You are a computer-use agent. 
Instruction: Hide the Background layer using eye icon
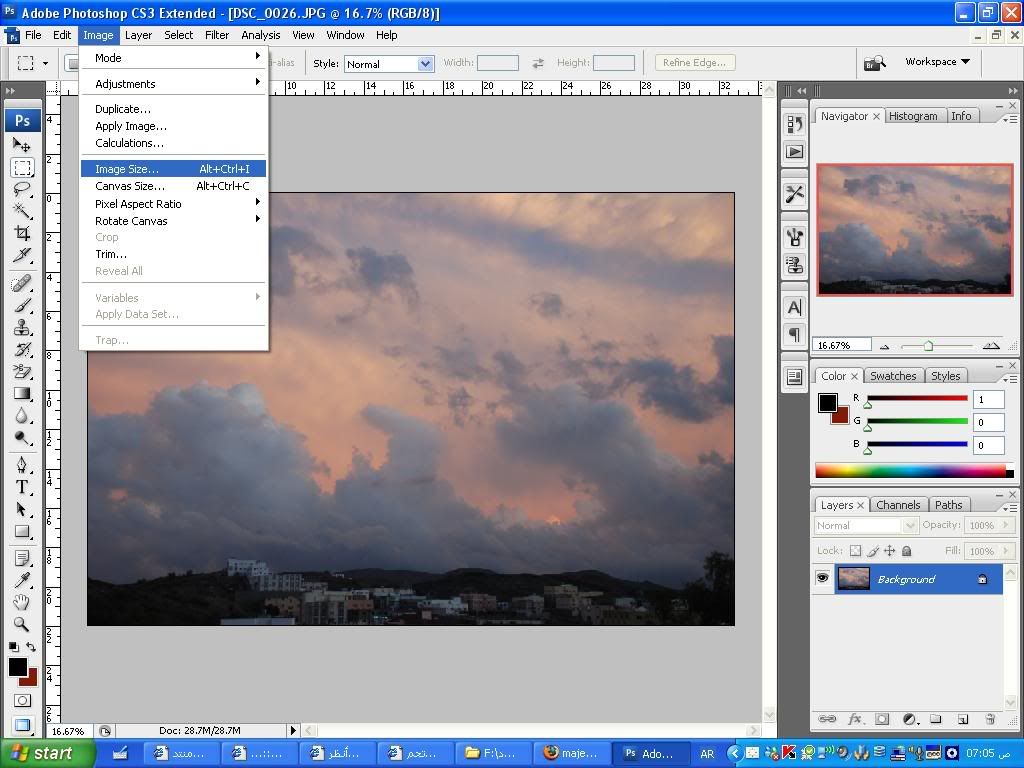[x=822, y=579]
